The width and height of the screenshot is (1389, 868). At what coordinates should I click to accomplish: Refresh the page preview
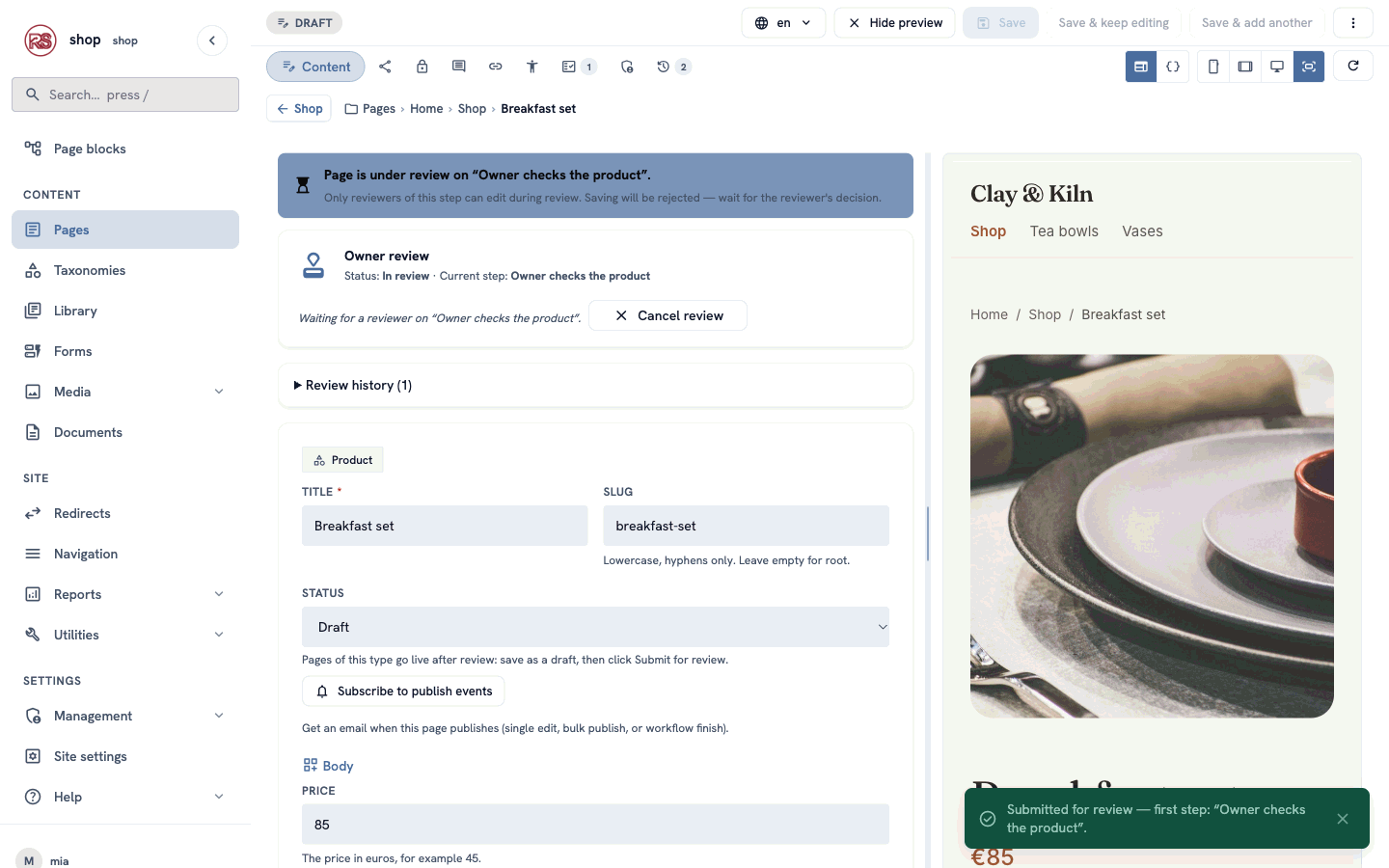point(1353,66)
